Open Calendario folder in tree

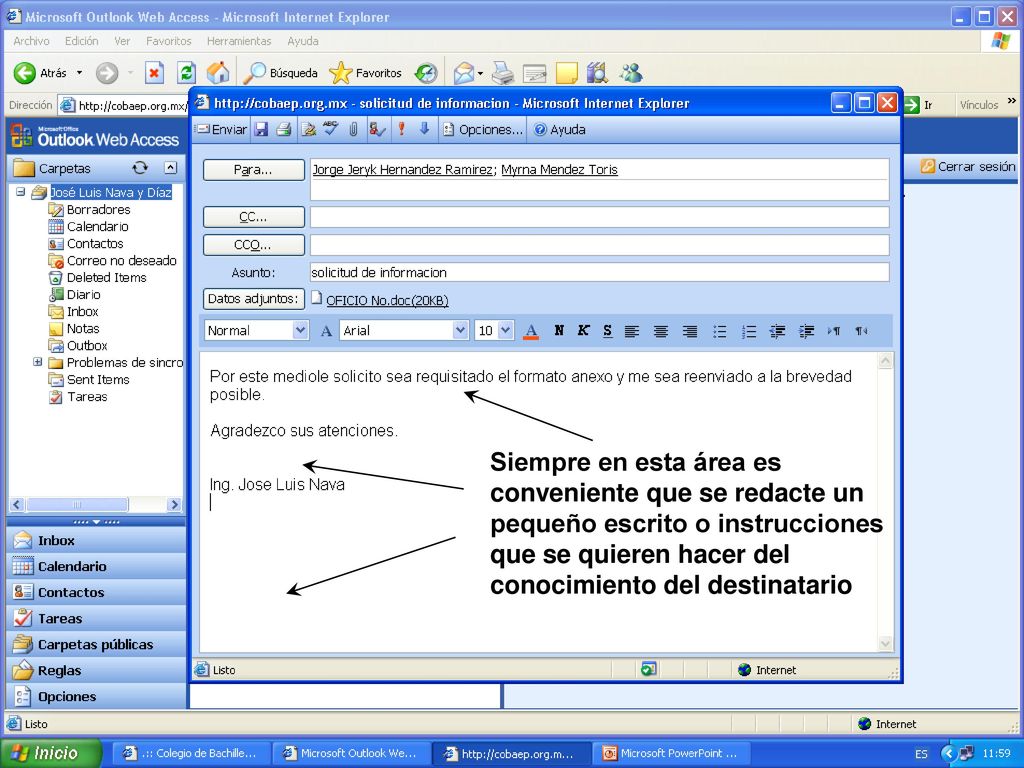click(x=97, y=227)
